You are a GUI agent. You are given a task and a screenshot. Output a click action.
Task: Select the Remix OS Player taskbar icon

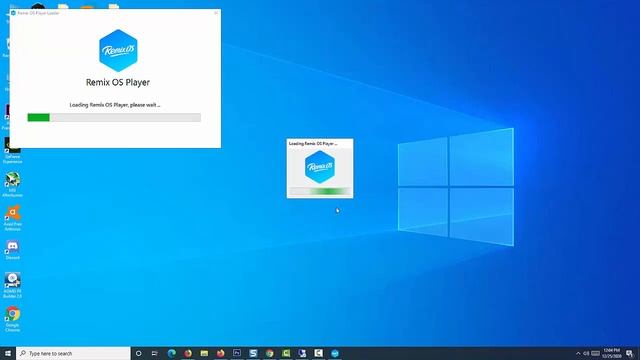335,353
